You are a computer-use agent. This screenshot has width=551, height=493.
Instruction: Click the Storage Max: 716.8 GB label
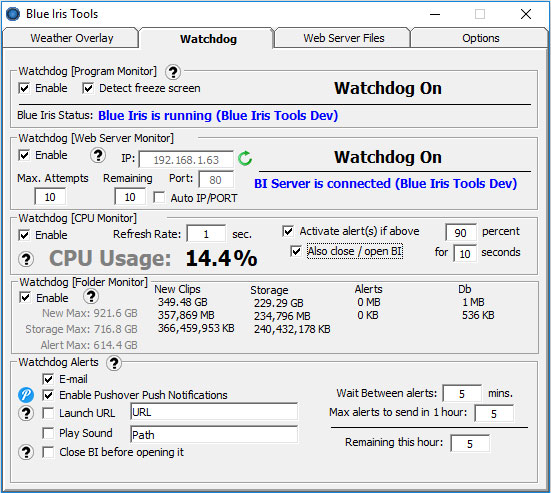[x=81, y=329]
